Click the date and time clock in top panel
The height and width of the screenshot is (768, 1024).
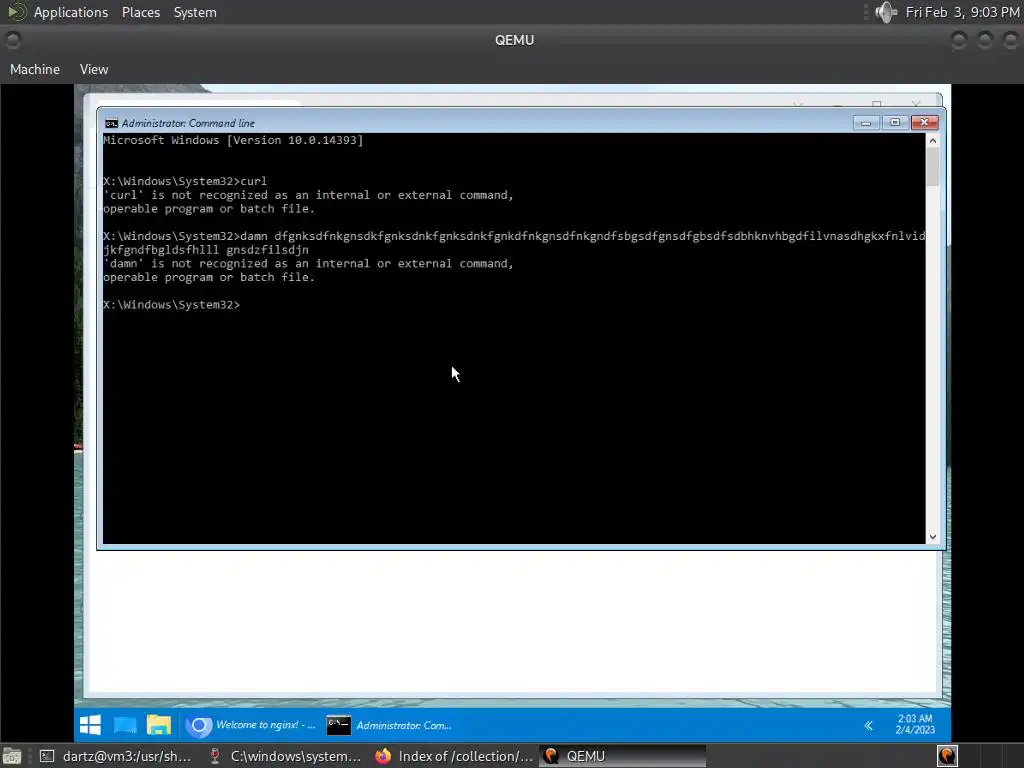point(962,12)
